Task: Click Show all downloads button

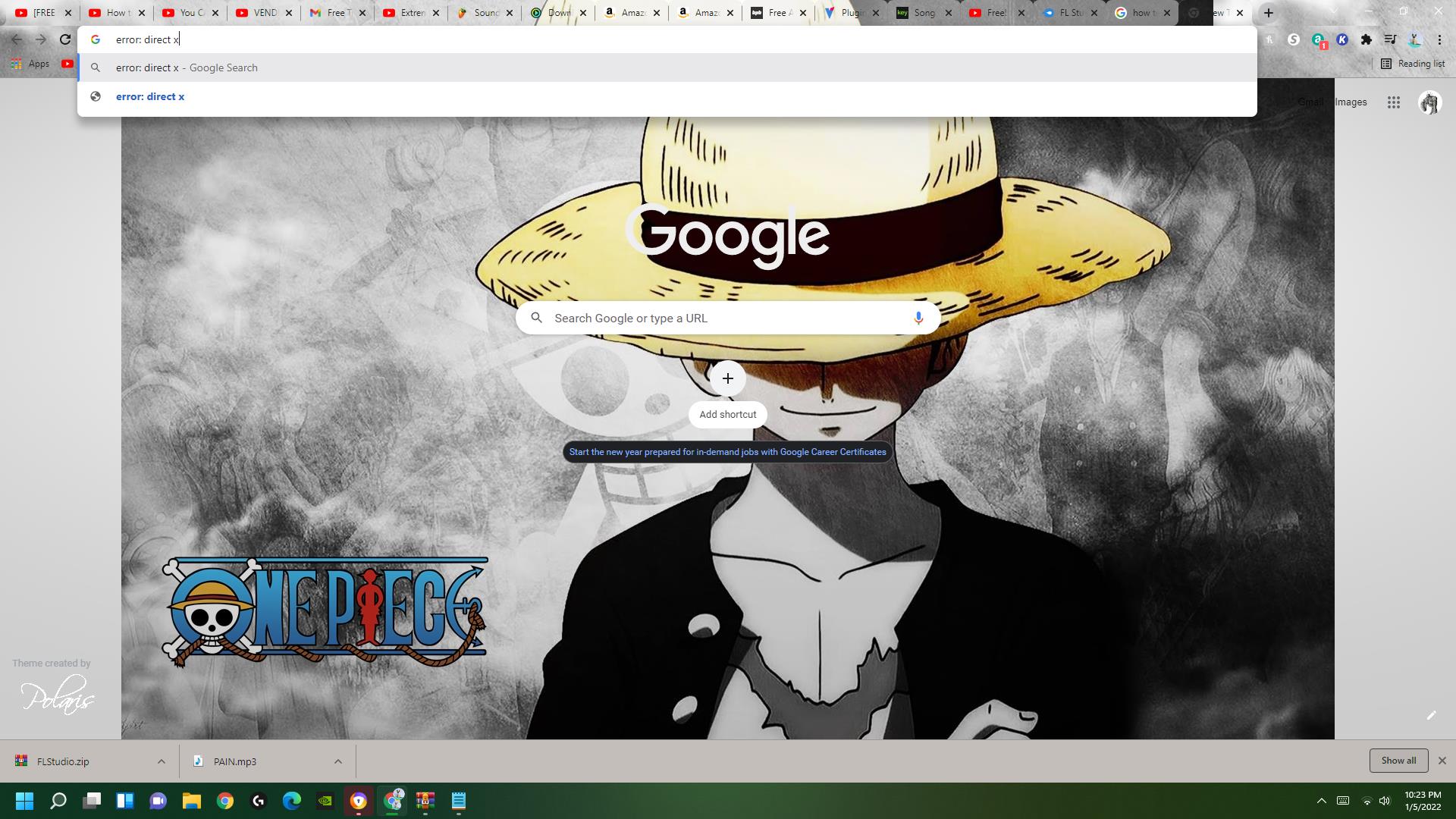Action: pyautogui.click(x=1398, y=761)
